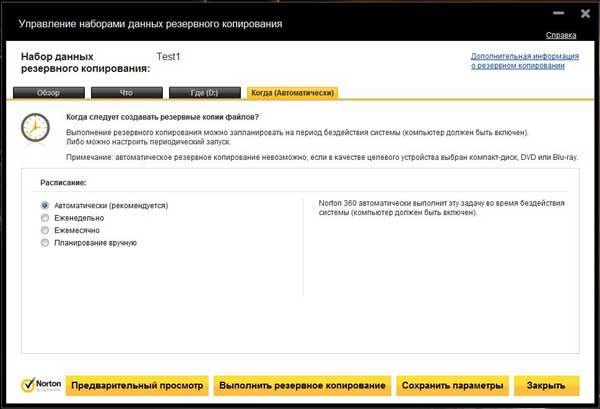Click Сохранить параметры button

coord(452,385)
